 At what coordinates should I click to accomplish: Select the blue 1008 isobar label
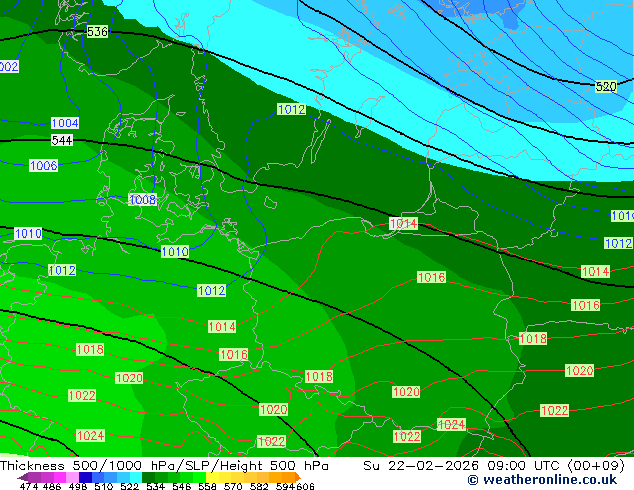coord(142,199)
